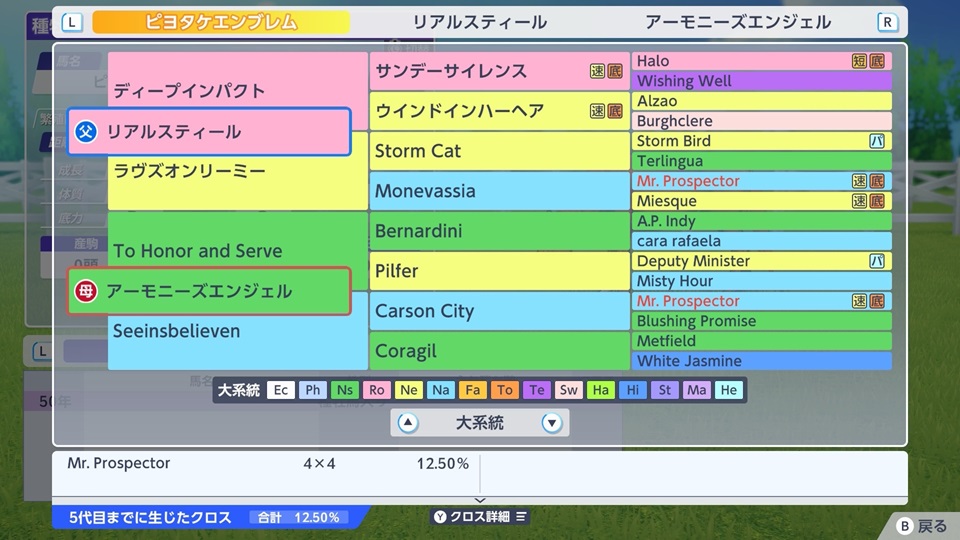Click the 底 icon on ウインドインハーヘア
960x540 pixels.
click(x=615, y=111)
